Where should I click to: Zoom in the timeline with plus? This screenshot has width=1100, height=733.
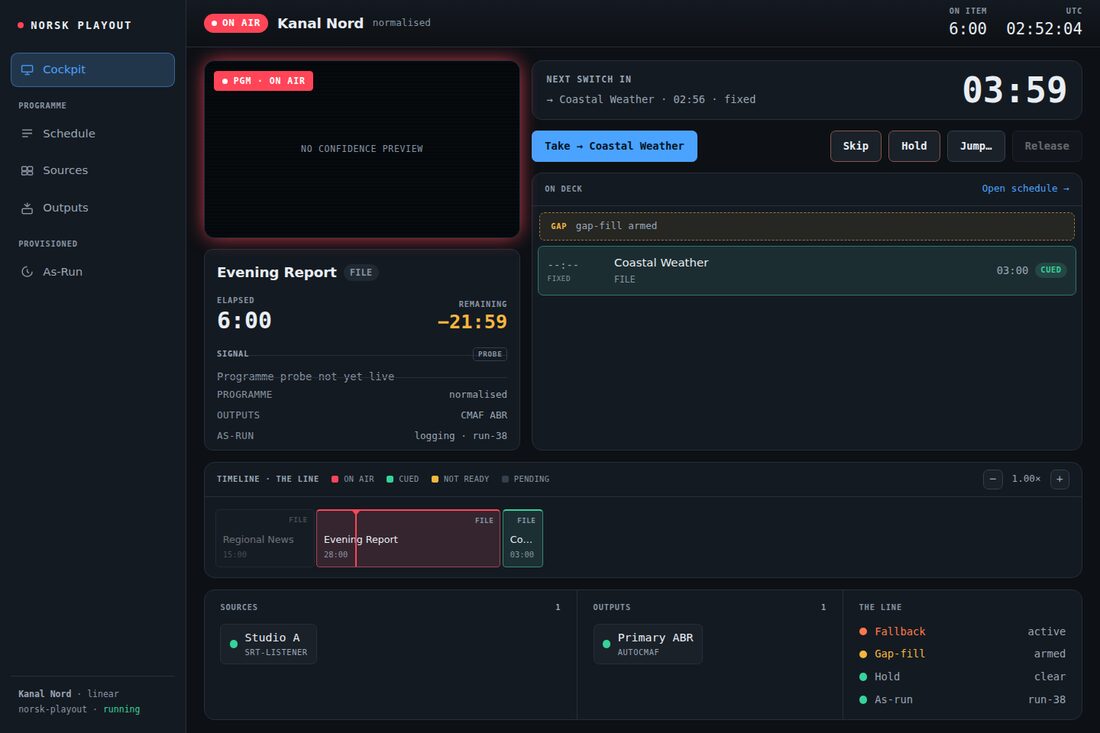point(1059,479)
